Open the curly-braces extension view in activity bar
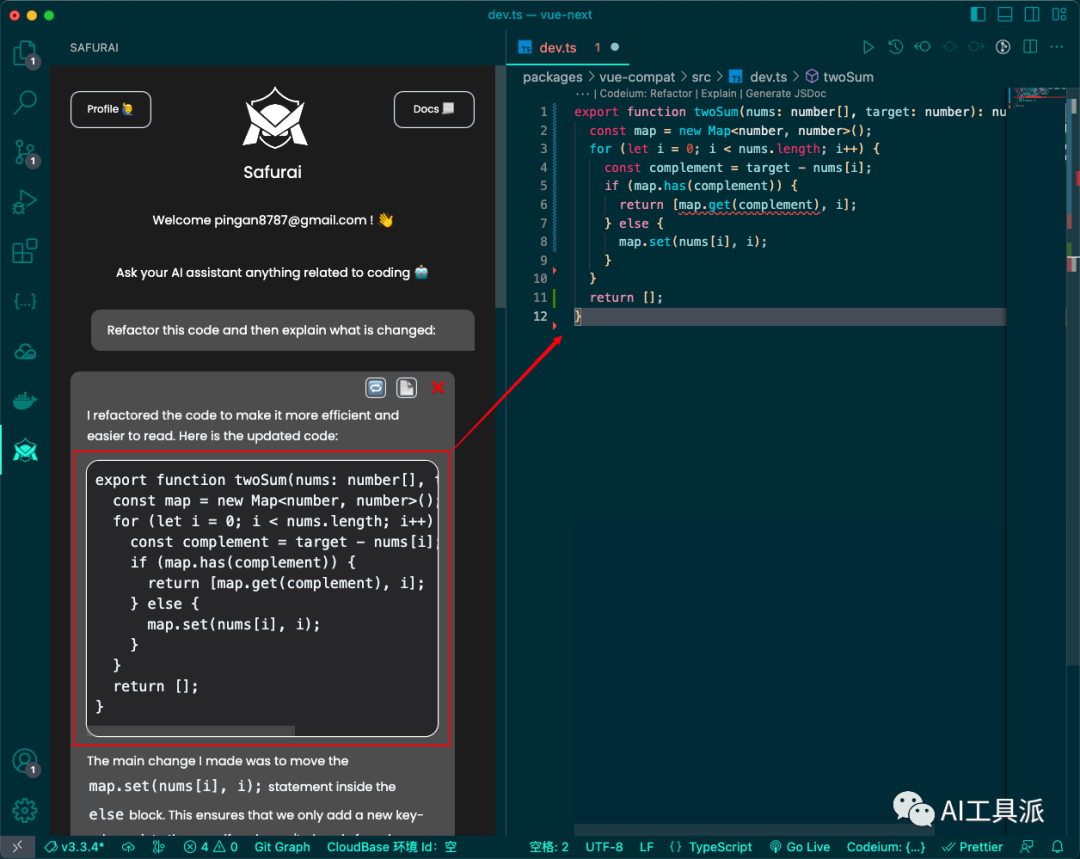Image resolution: width=1080 pixels, height=859 pixels. pos(25,301)
